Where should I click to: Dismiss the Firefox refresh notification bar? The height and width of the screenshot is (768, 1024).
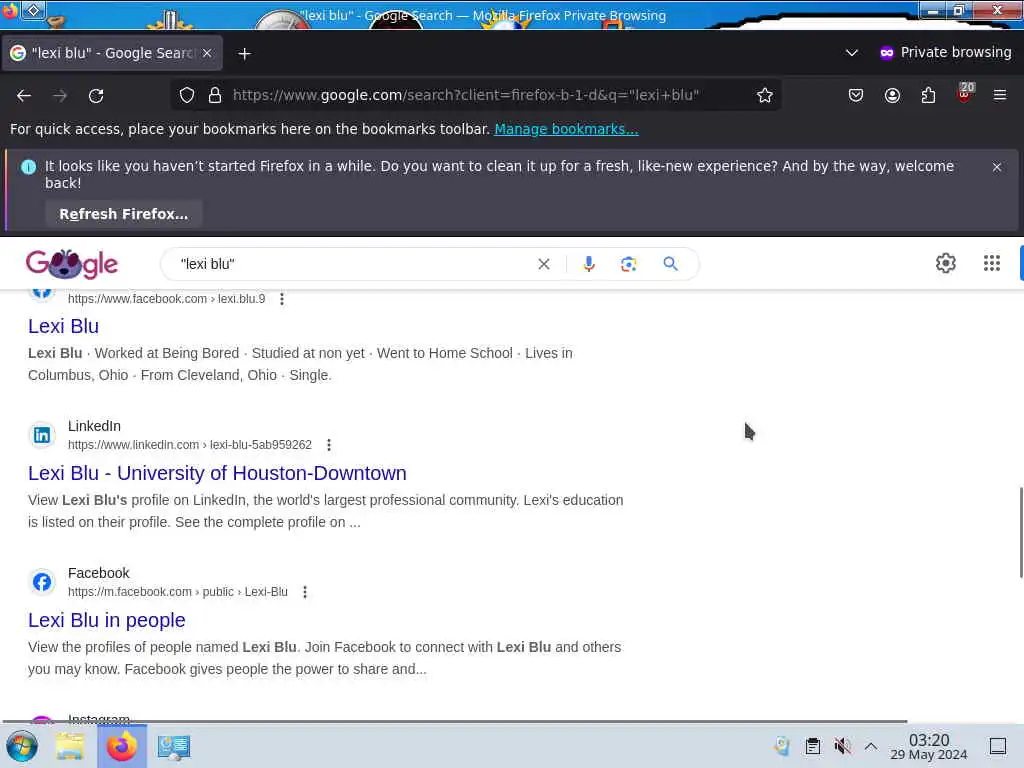tap(997, 167)
